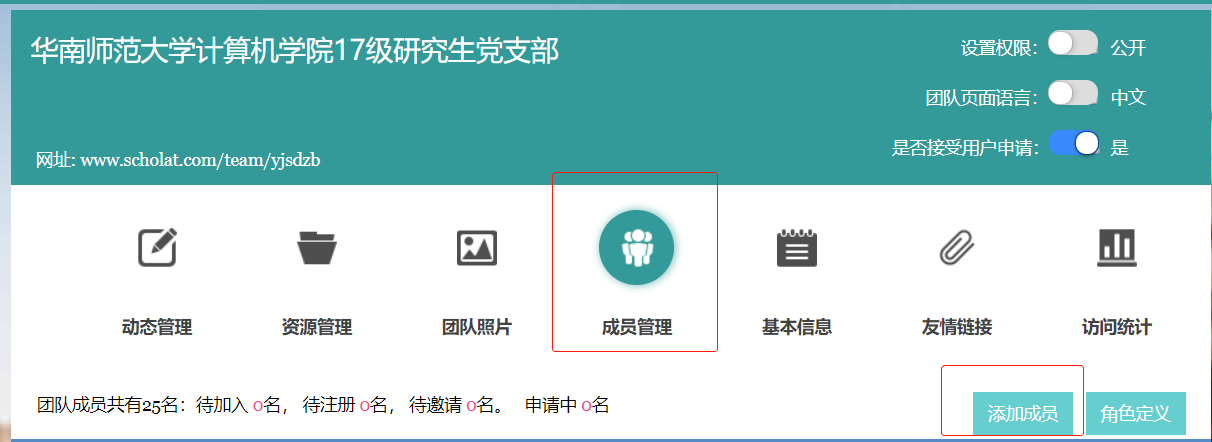The height and width of the screenshot is (442, 1212).
Task: Click the 申请中 applicant count number
Action: [x=586, y=406]
